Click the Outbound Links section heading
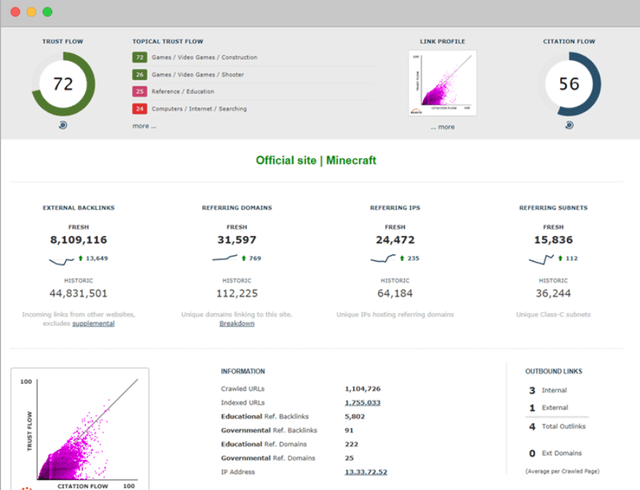Screen dimensions: 640x490 [x=553, y=371]
